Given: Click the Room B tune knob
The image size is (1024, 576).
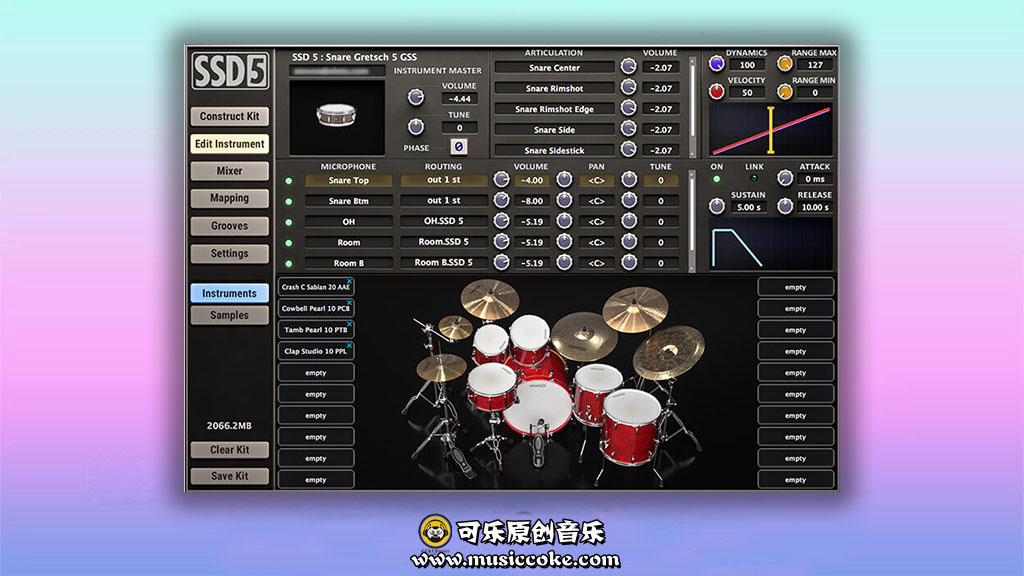Looking at the screenshot, I should [629, 263].
